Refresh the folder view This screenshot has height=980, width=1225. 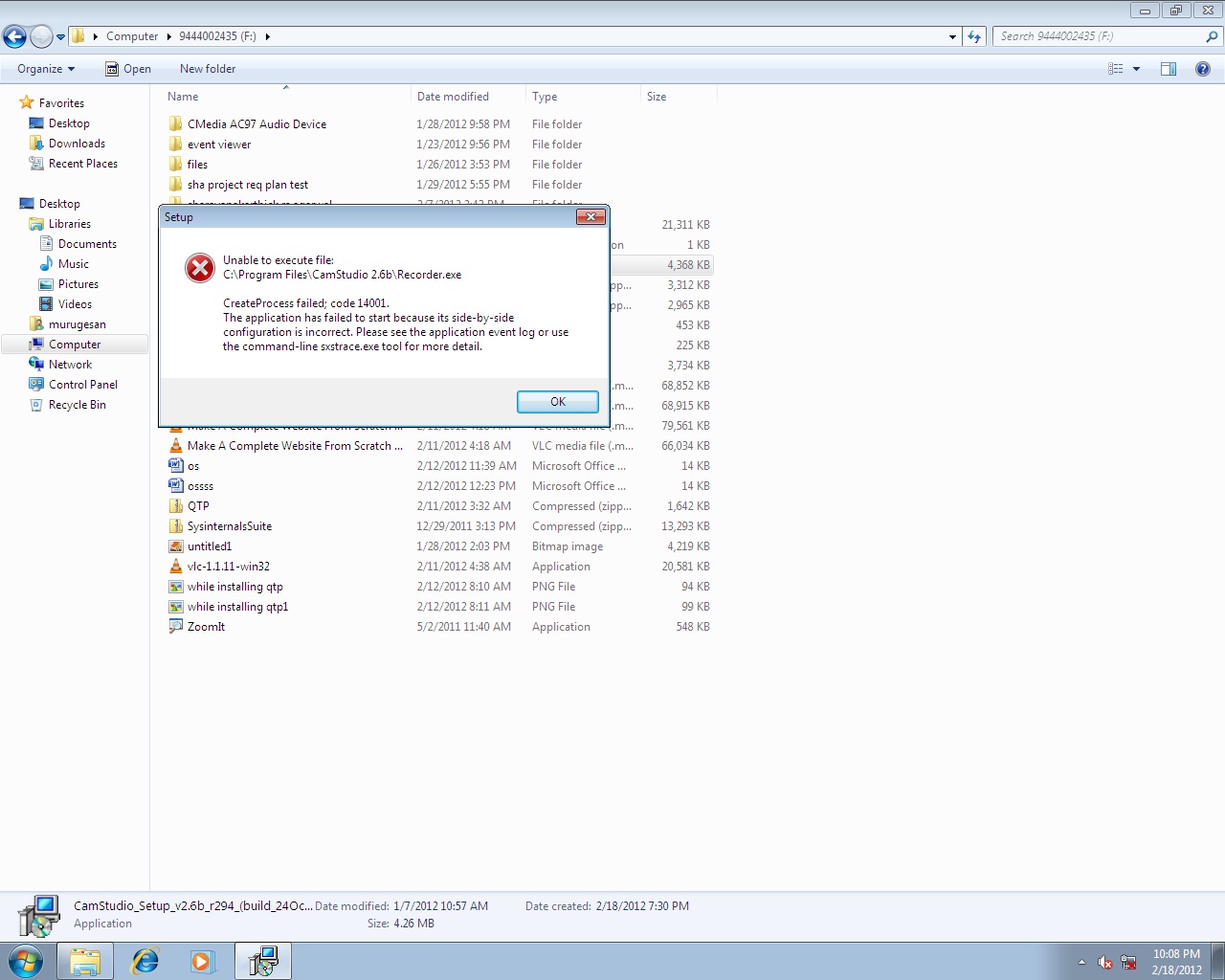(974, 36)
